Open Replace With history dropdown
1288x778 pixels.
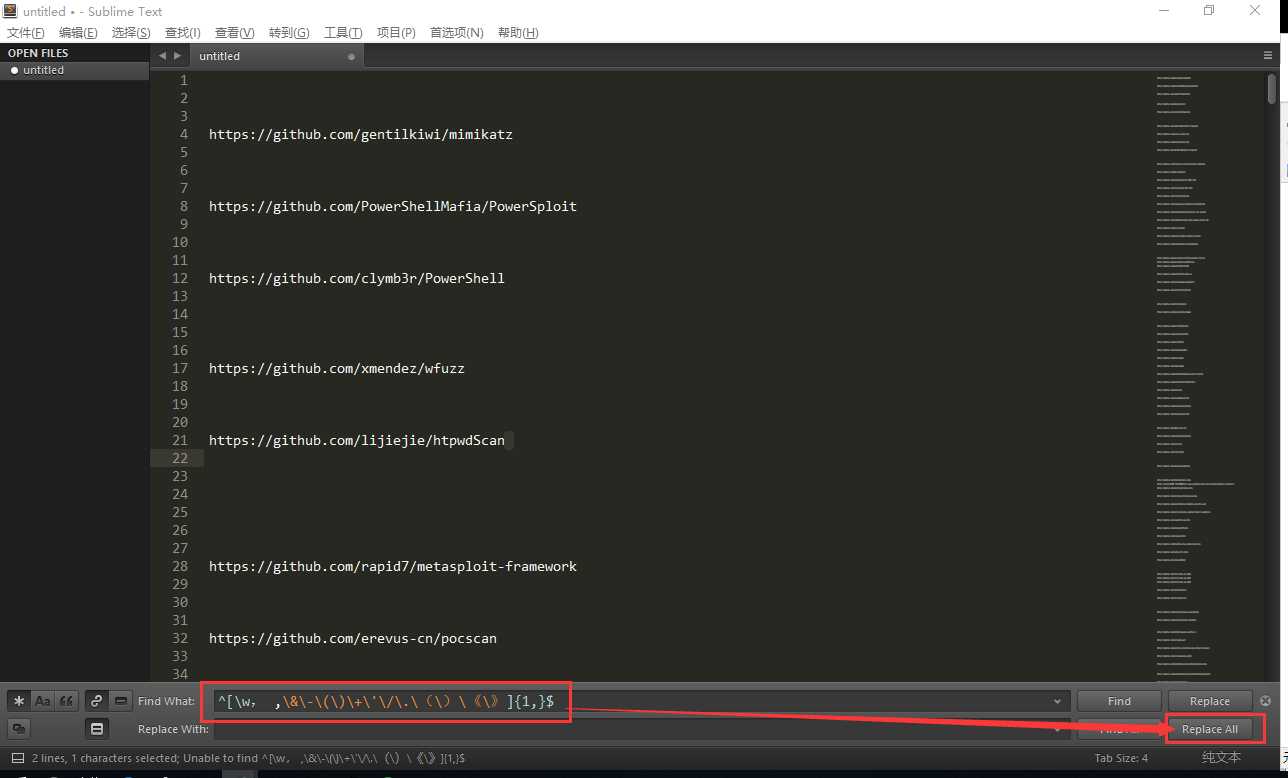[x=1058, y=729]
